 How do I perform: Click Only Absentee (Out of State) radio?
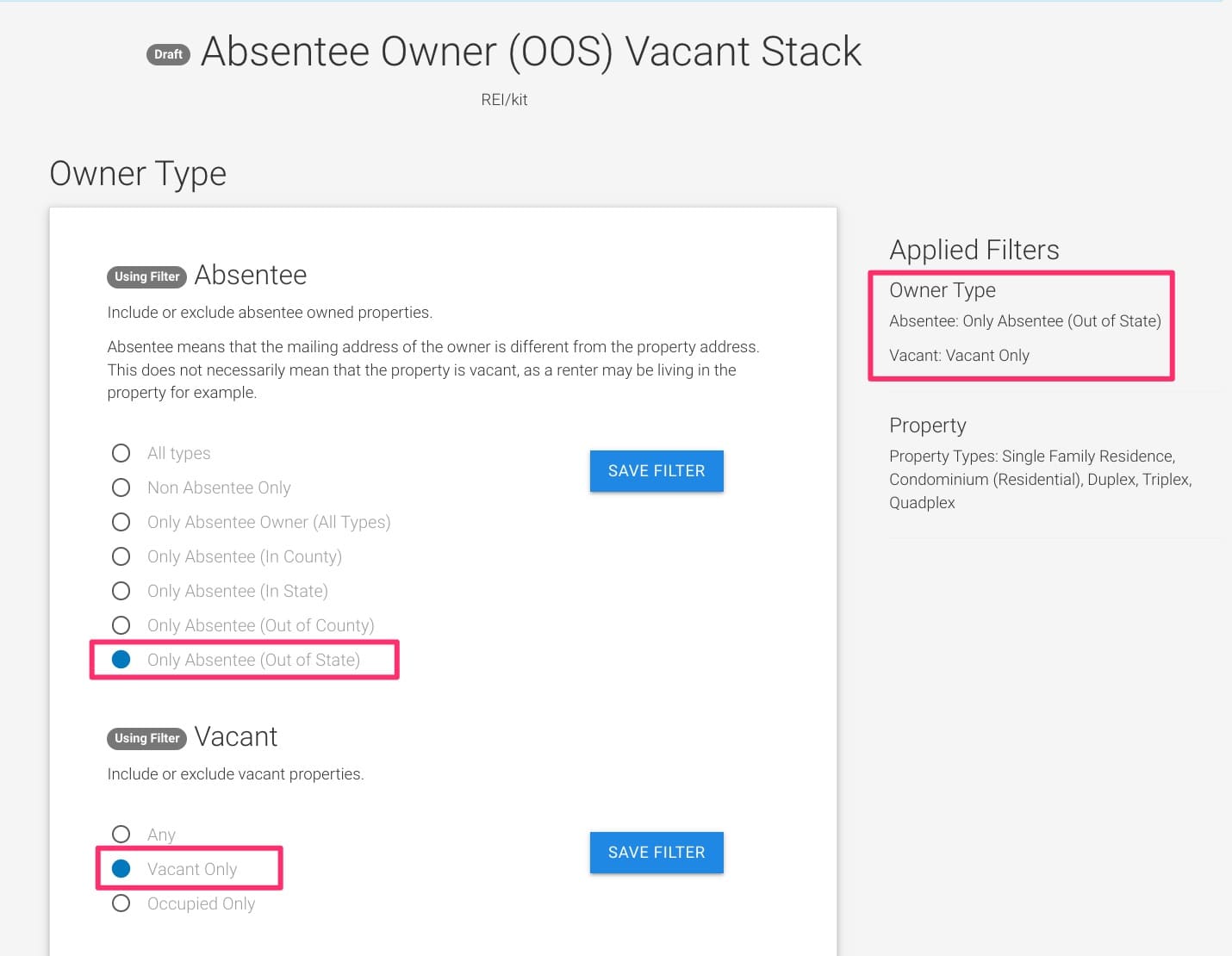tap(121, 660)
